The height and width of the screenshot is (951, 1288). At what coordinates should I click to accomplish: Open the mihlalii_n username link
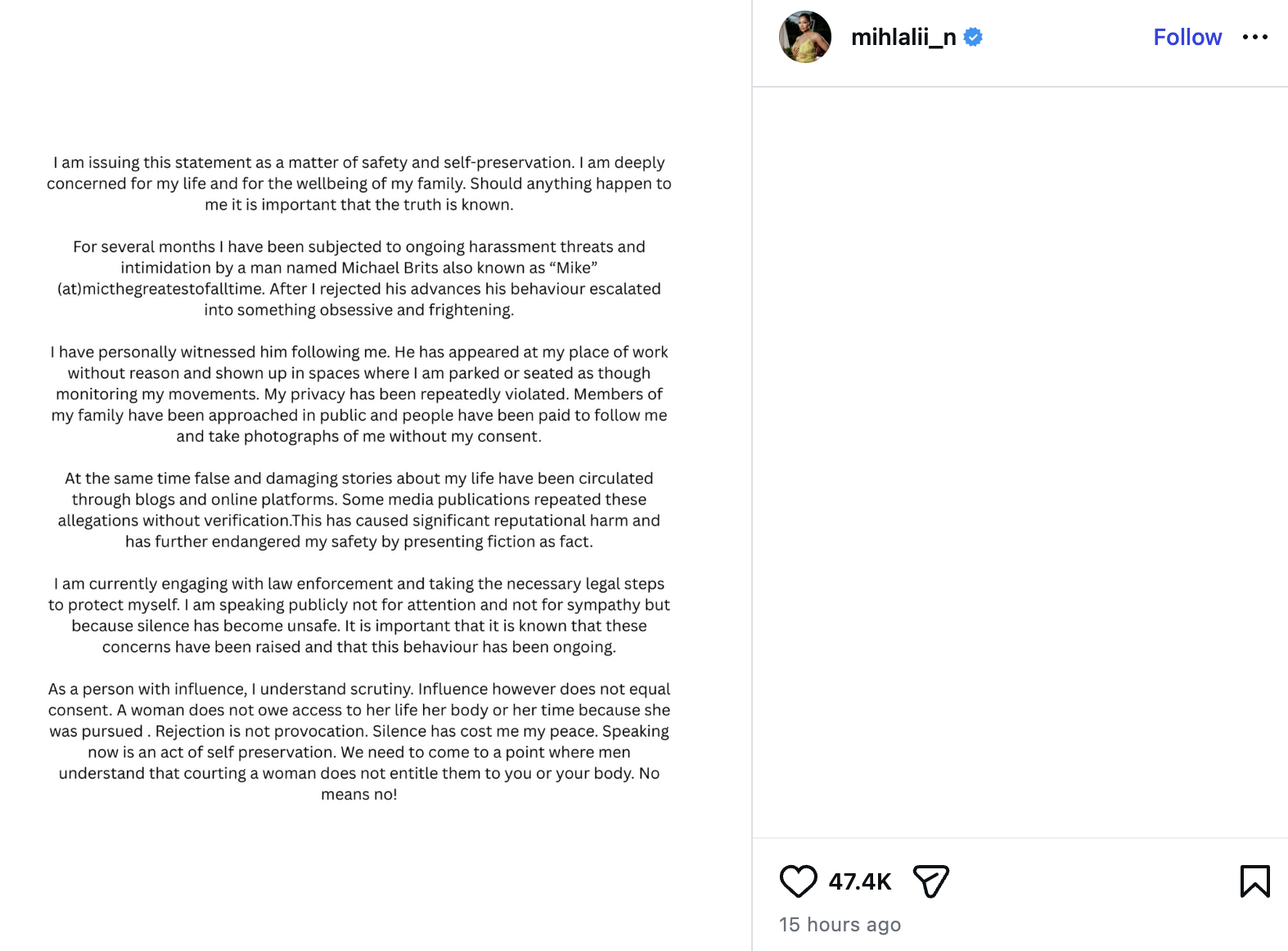903,37
